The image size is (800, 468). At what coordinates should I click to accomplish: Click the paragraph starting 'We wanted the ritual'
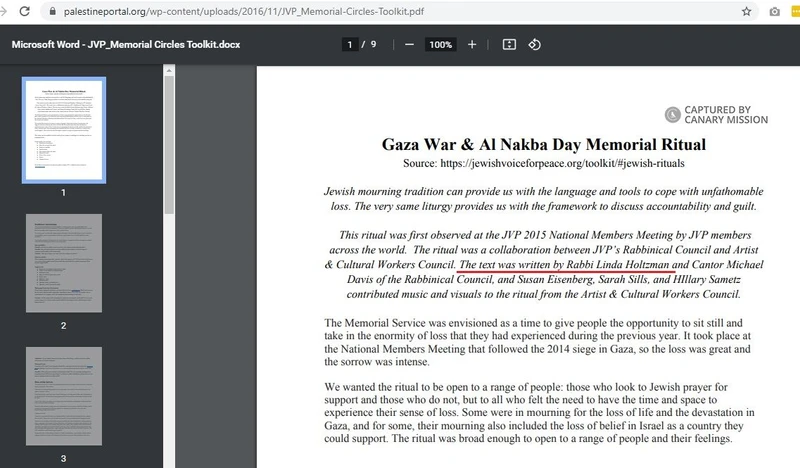point(539,412)
